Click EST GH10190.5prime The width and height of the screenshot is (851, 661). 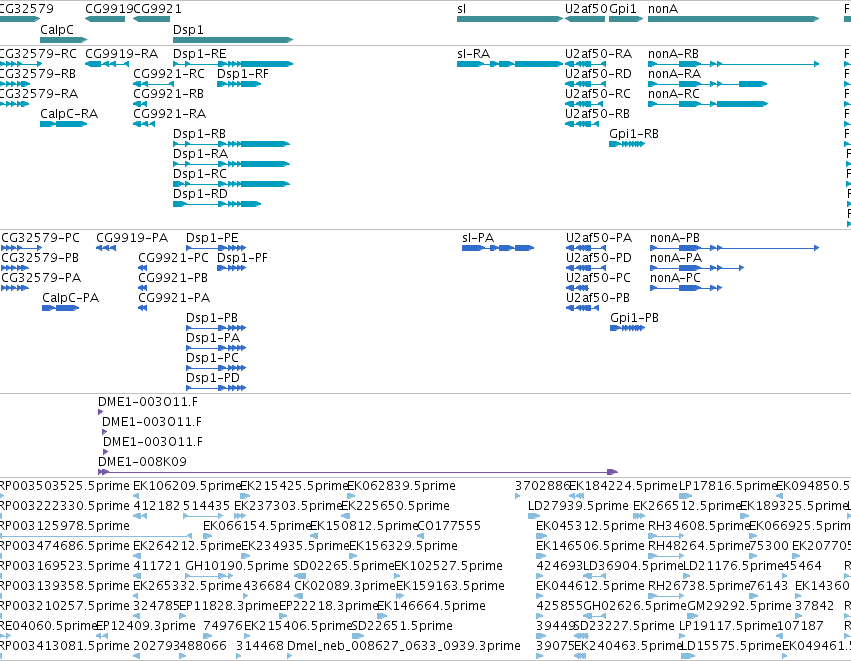click(x=237, y=566)
